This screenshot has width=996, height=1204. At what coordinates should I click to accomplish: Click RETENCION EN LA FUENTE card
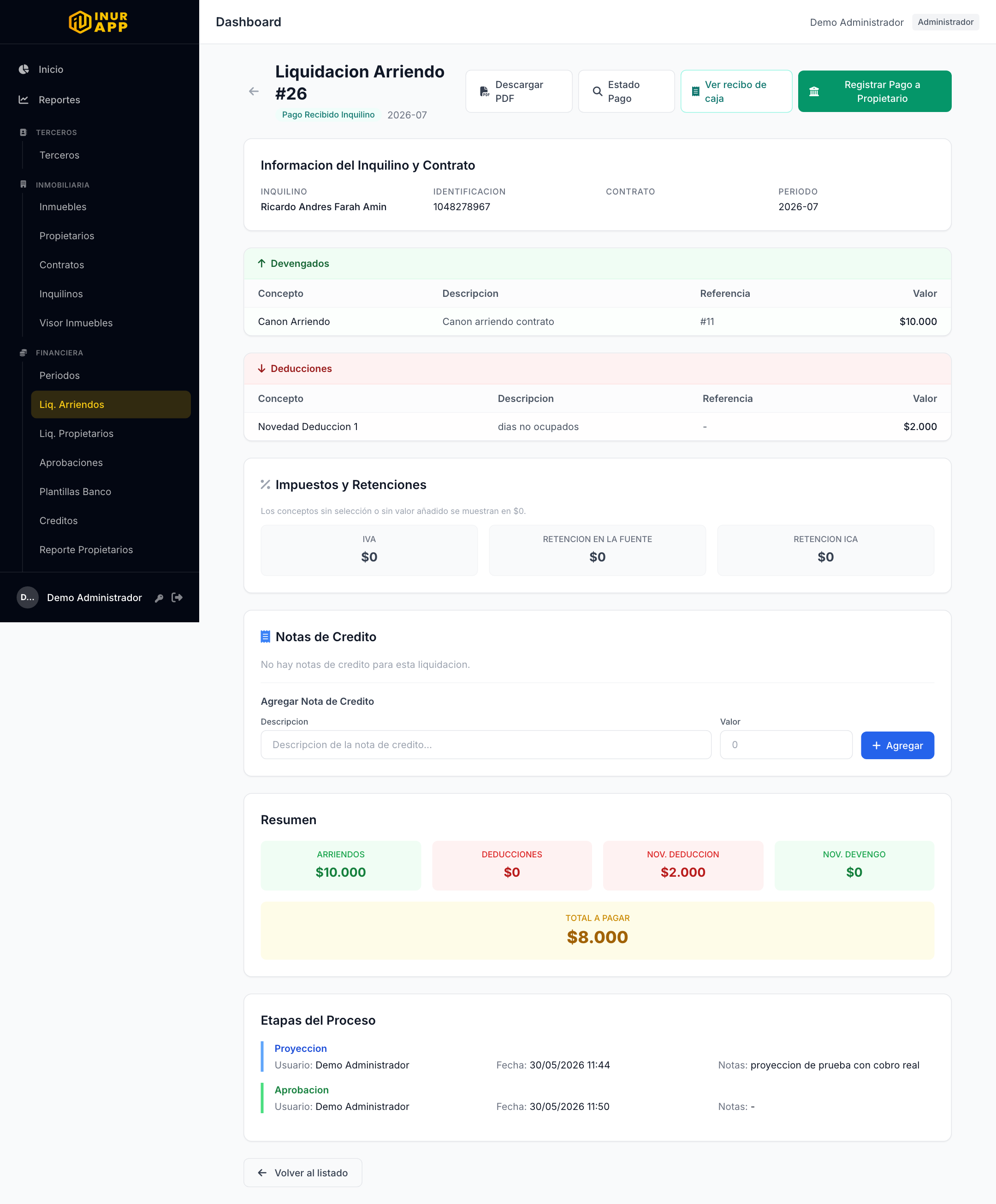598,550
